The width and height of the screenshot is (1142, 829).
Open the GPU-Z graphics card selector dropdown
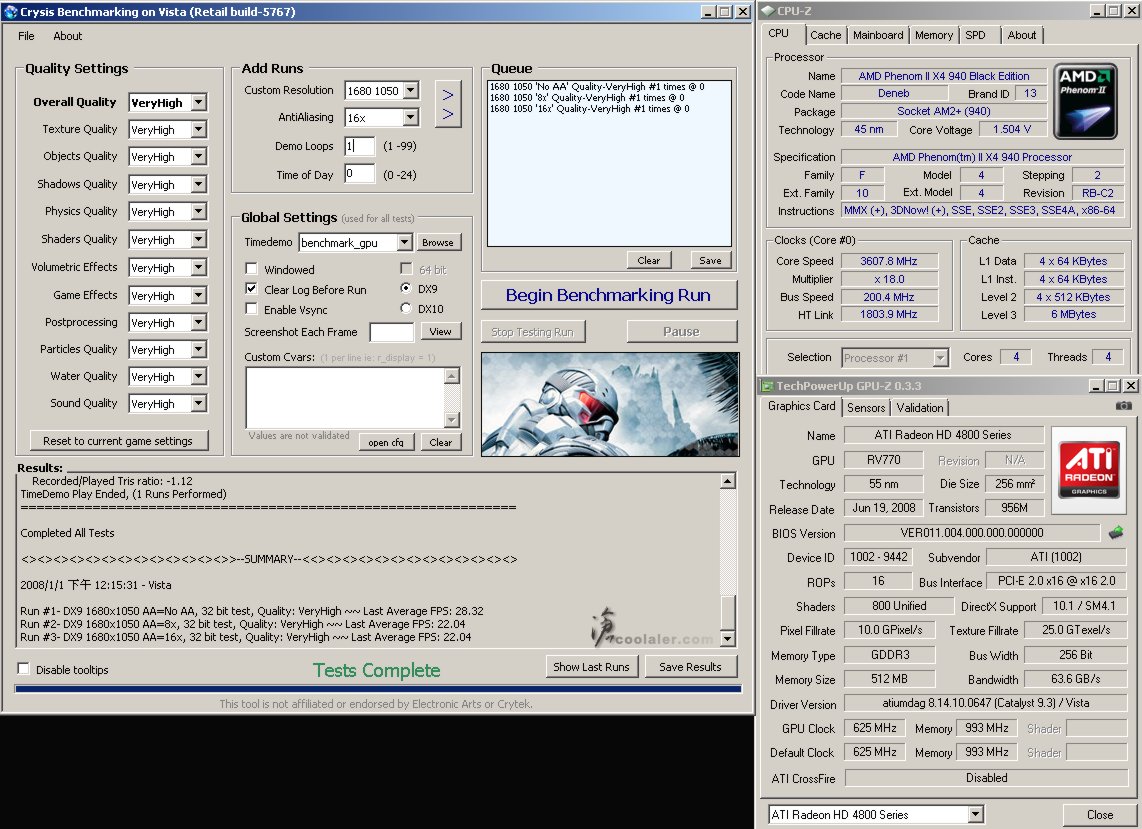[975, 814]
